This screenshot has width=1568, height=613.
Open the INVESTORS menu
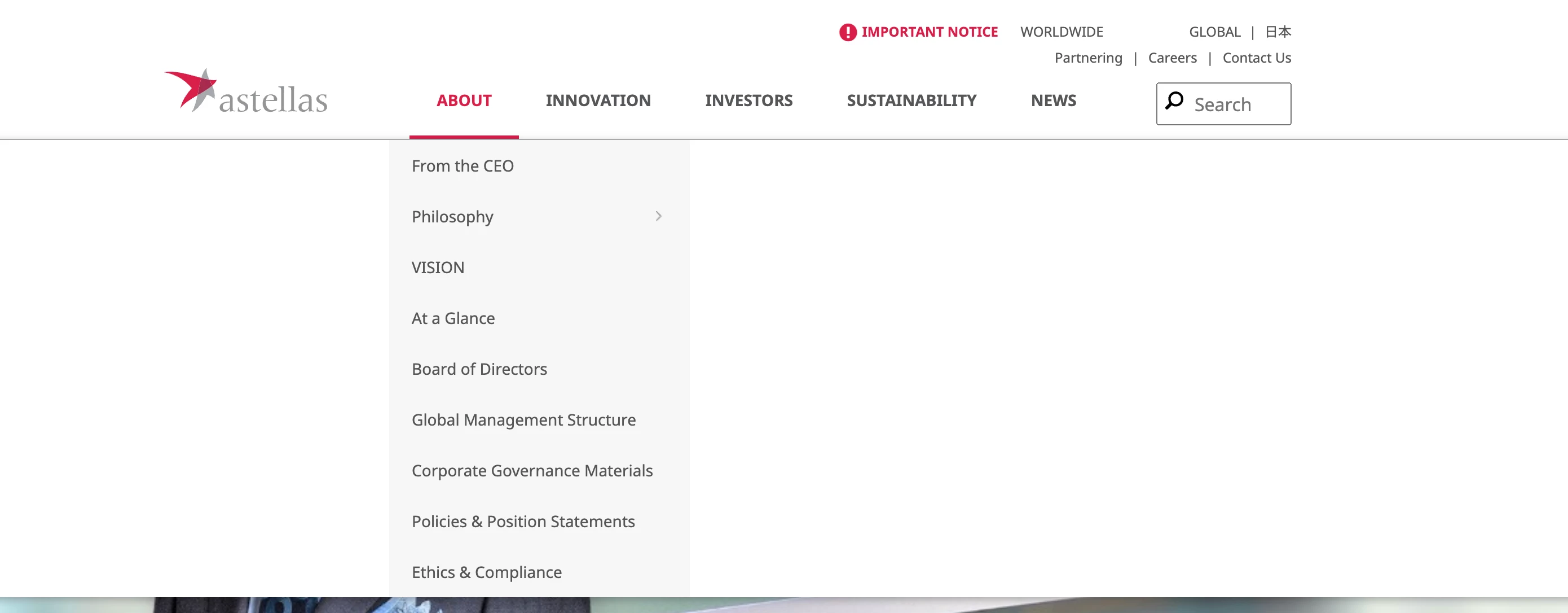pyautogui.click(x=748, y=100)
